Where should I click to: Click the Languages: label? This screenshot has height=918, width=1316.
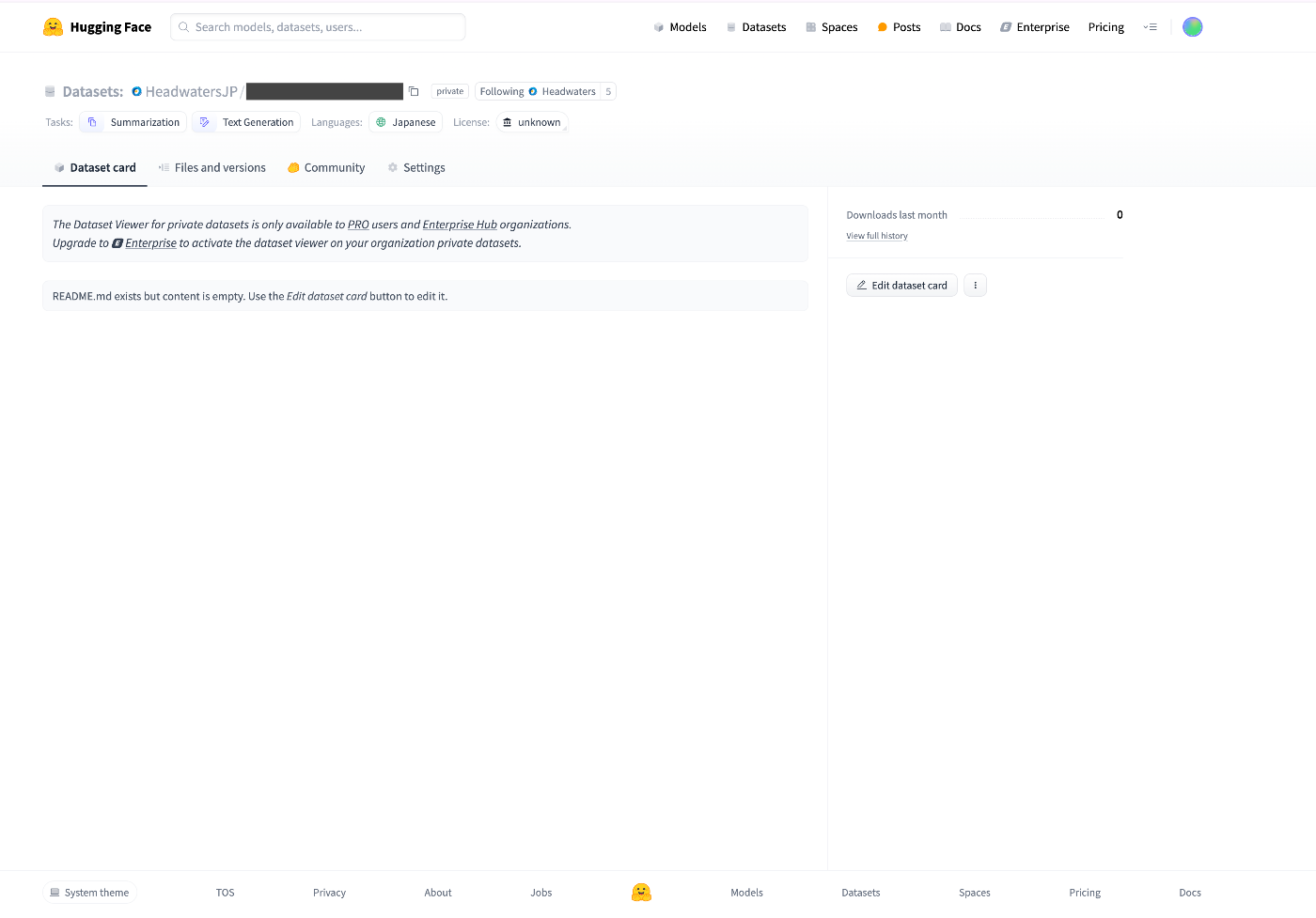[337, 122]
